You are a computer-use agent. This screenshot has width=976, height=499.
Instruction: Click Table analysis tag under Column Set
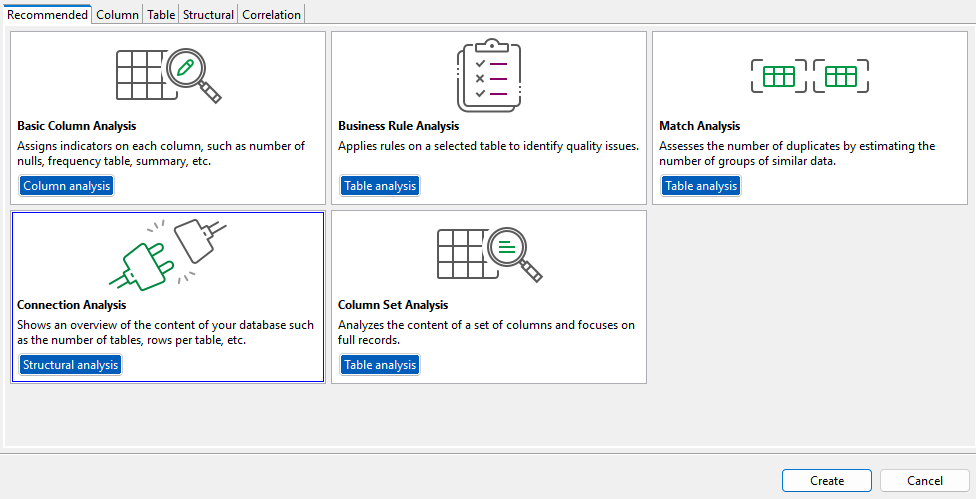click(379, 365)
